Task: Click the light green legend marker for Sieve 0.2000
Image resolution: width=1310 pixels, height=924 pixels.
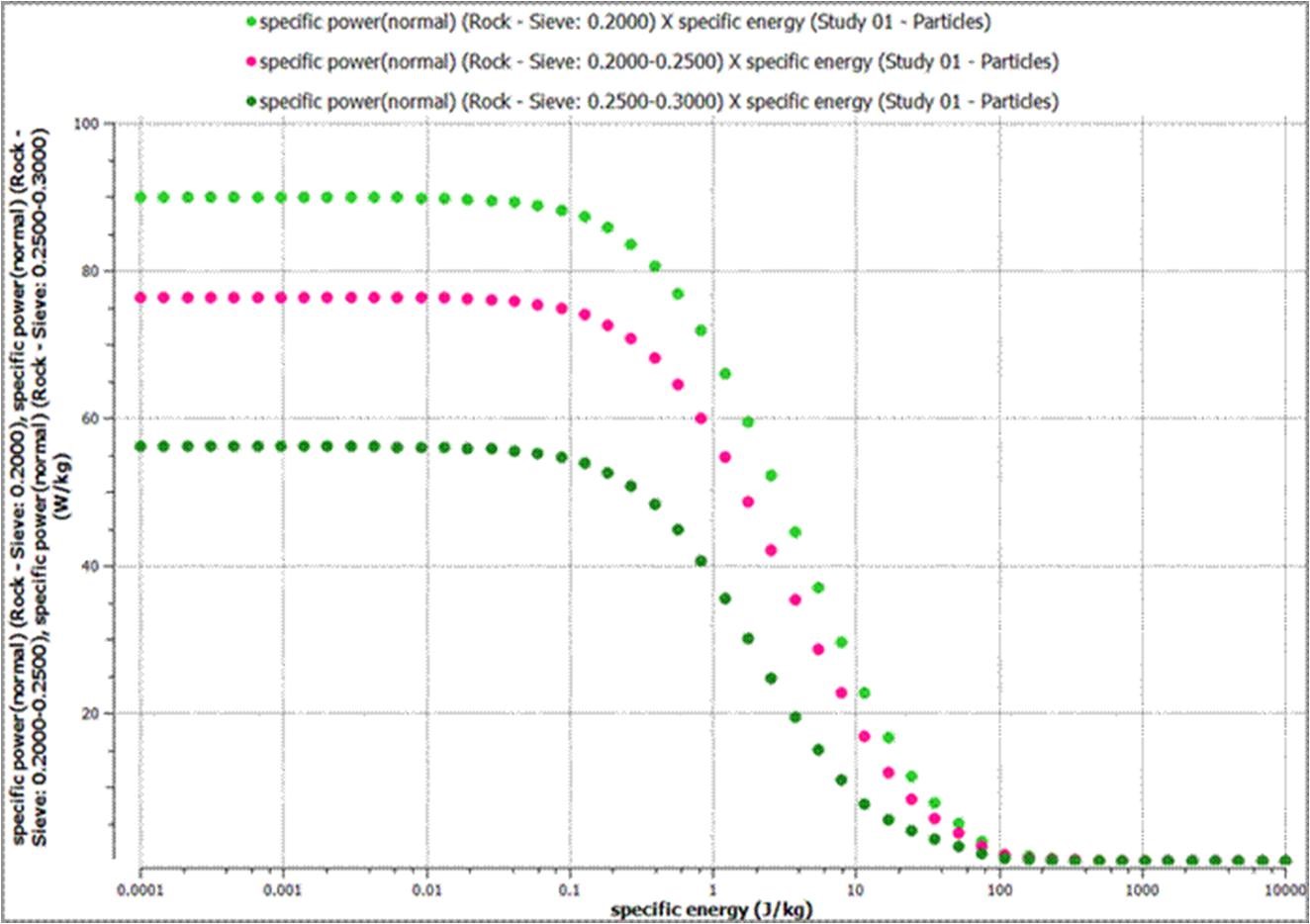Action: click(250, 21)
